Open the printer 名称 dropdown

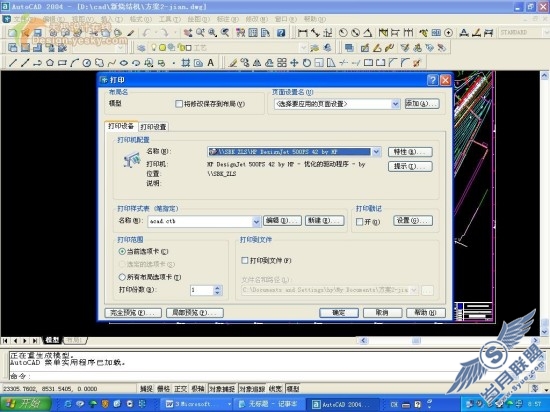pos(376,151)
